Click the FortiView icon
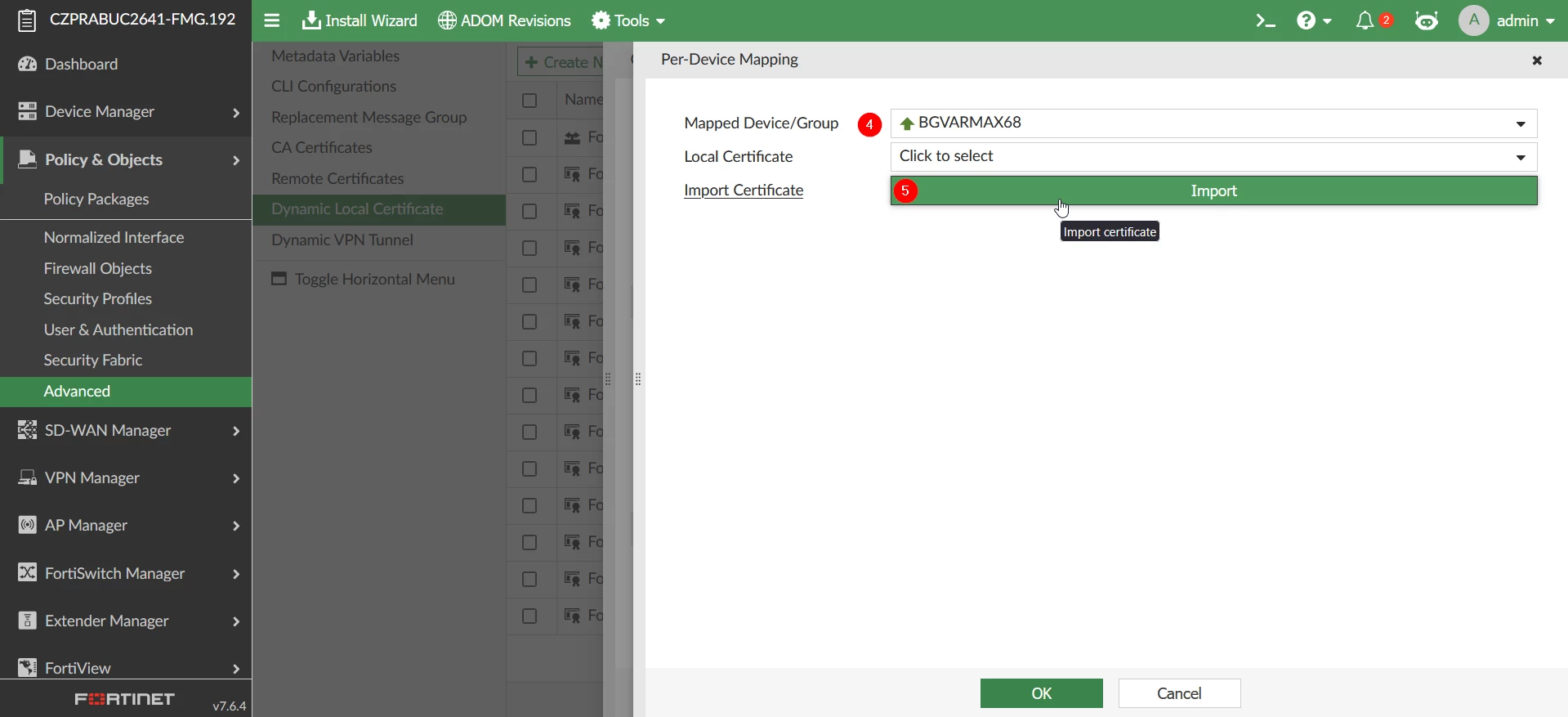Image resolution: width=1568 pixels, height=717 pixels. point(27,668)
